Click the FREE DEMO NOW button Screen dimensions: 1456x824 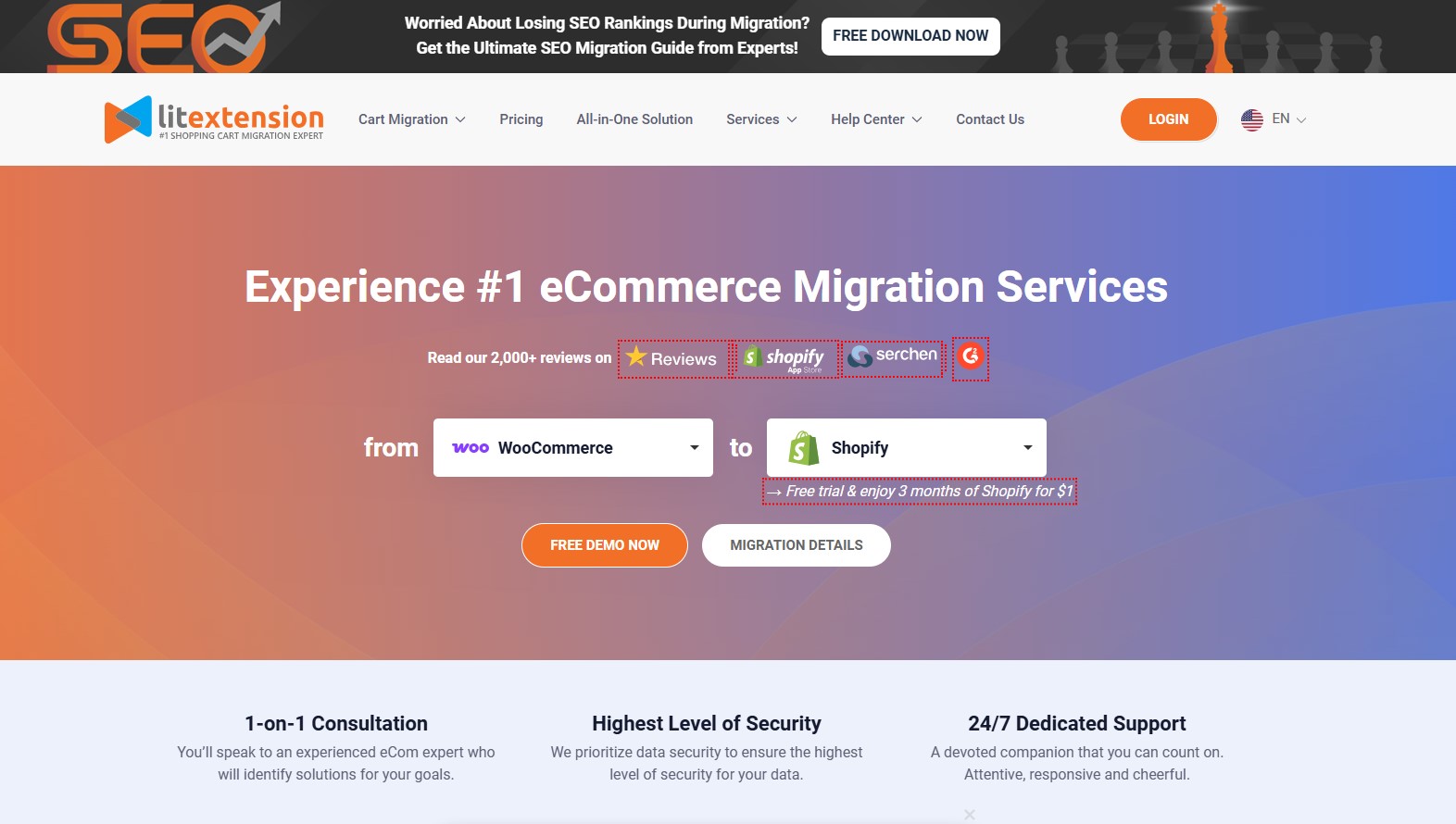(605, 545)
